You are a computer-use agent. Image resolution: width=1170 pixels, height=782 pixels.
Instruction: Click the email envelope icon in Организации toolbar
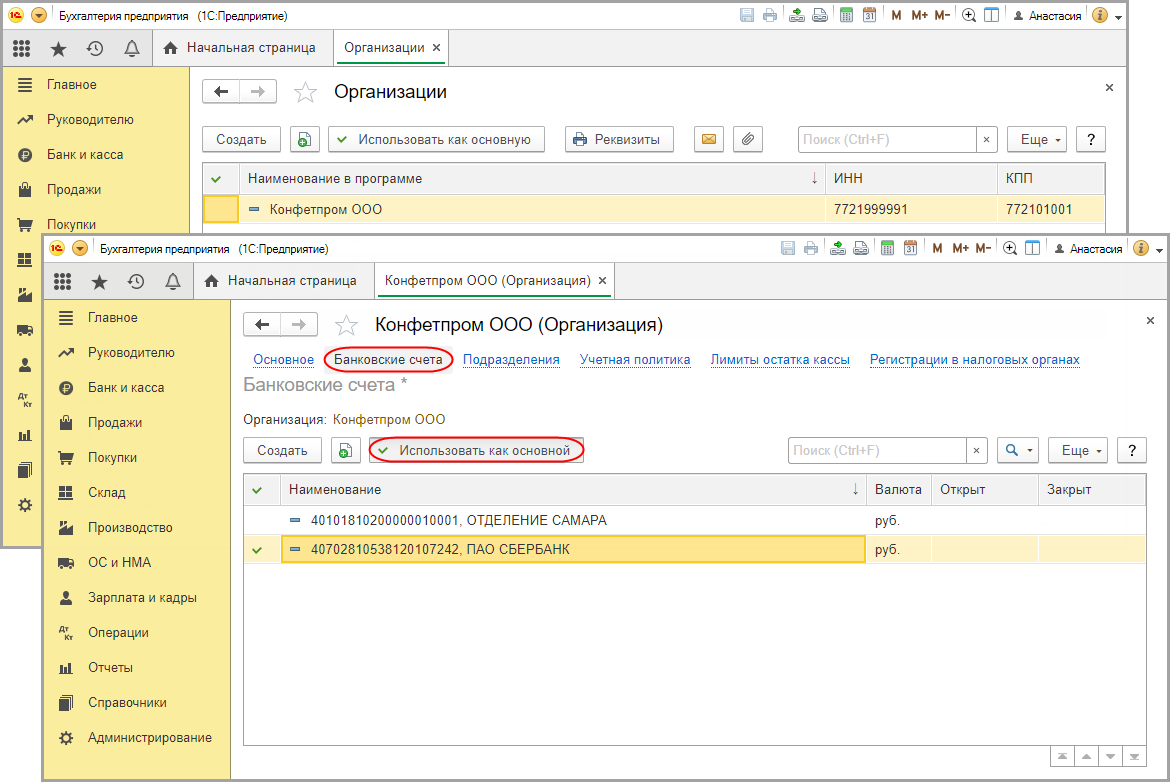(x=708, y=140)
